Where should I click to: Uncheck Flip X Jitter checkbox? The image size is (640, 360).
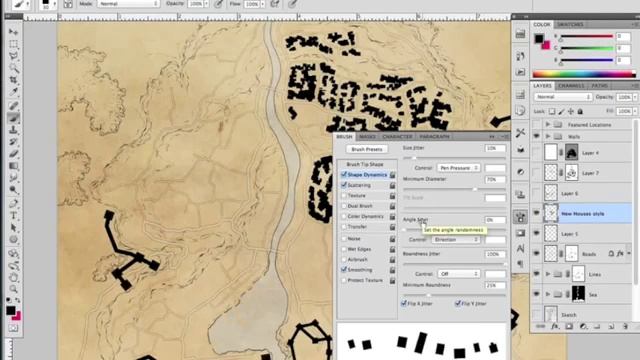tap(404, 303)
